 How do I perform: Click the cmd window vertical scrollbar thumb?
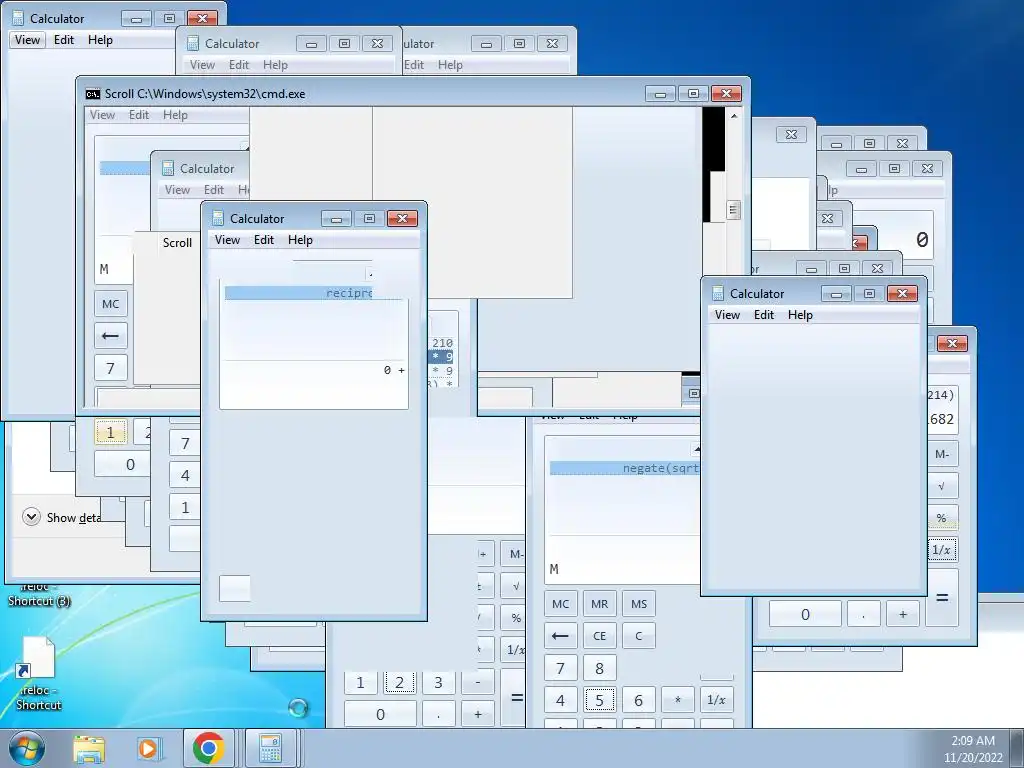(x=734, y=210)
